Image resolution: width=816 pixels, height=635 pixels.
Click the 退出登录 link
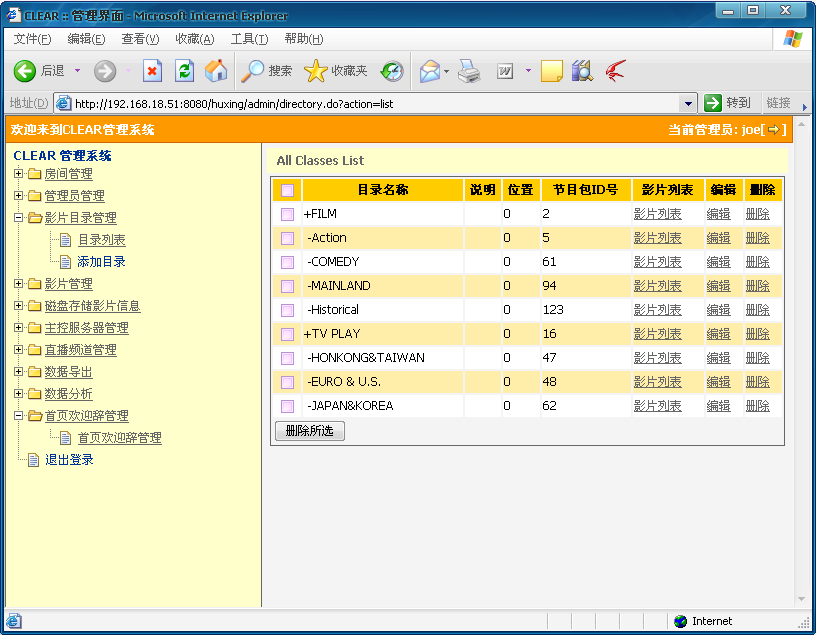coord(69,460)
